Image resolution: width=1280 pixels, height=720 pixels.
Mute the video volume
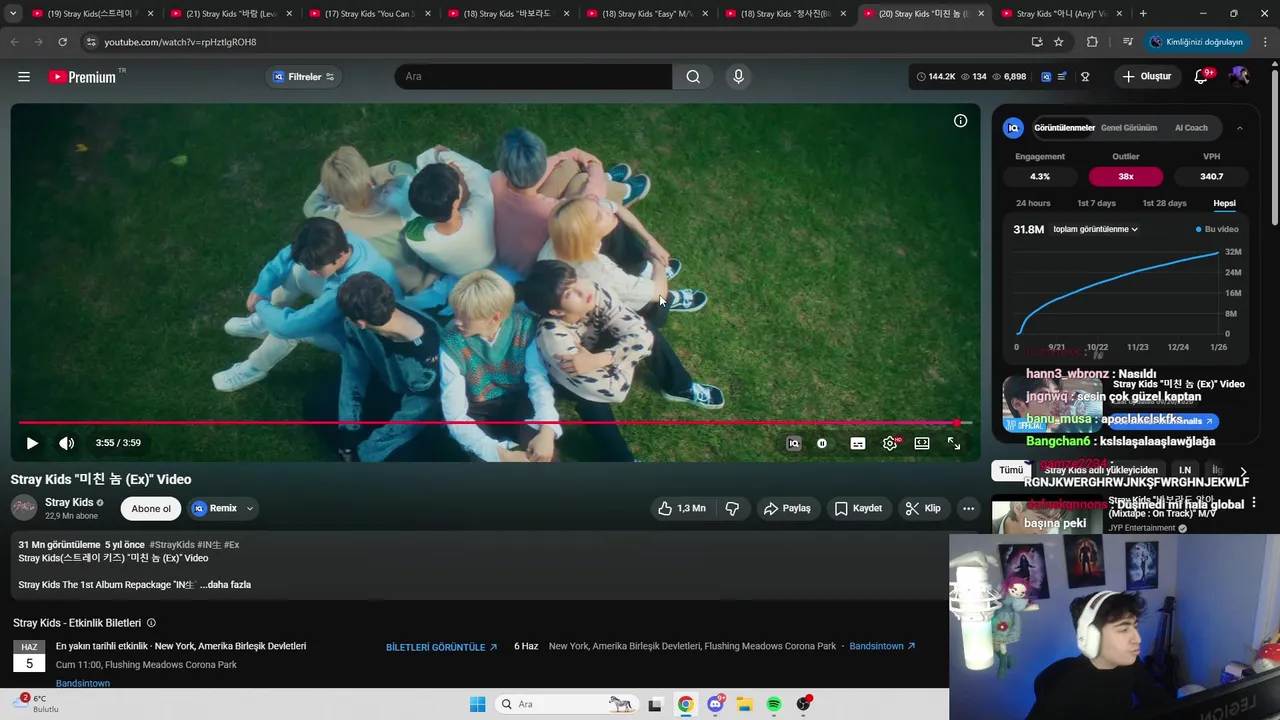pyautogui.click(x=66, y=443)
